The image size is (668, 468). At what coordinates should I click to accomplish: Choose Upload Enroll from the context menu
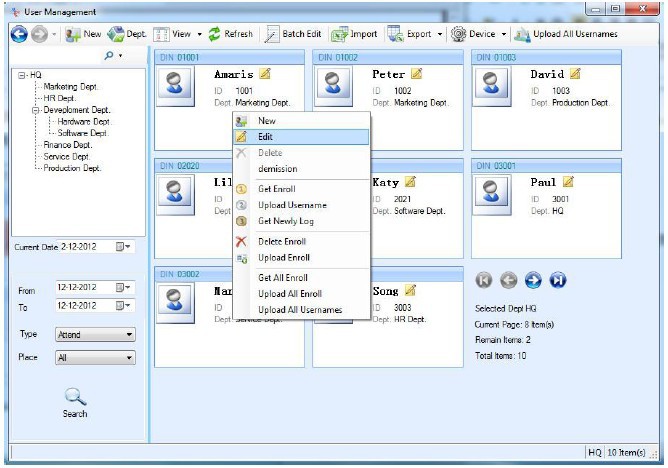tap(301, 258)
